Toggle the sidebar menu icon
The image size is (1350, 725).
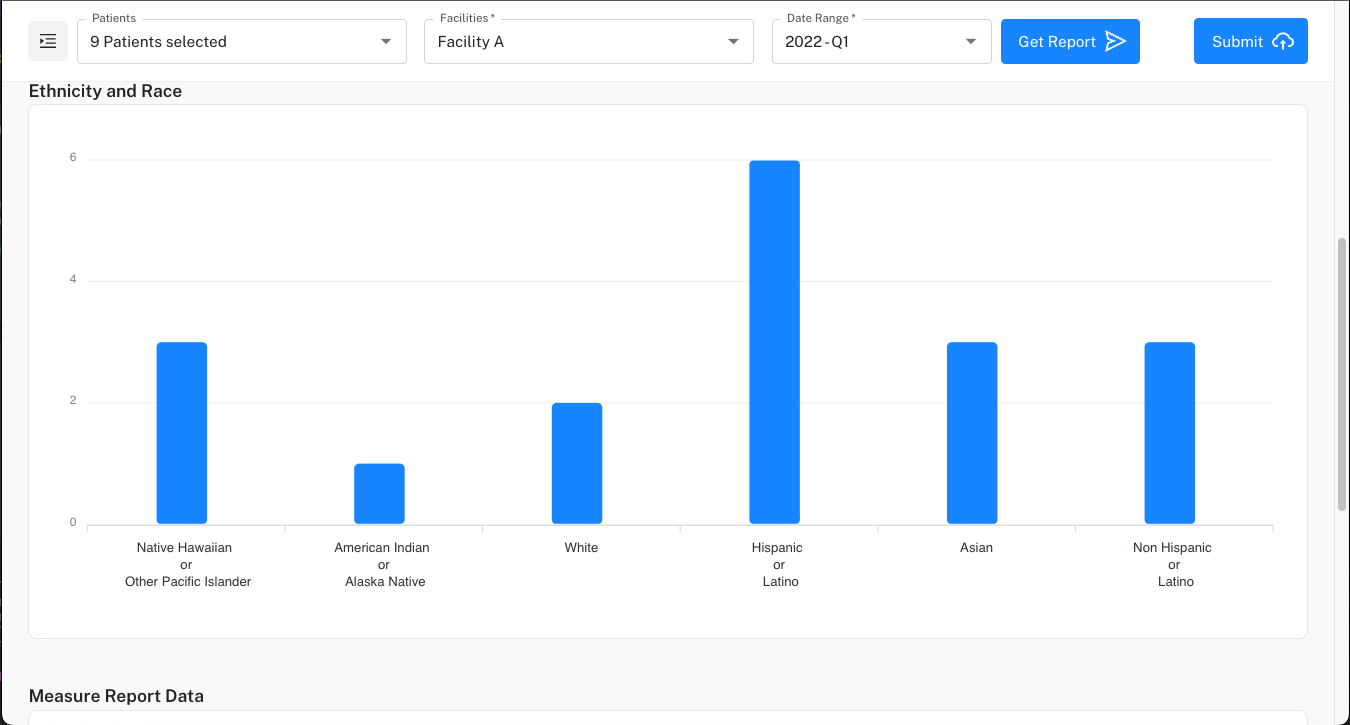[48, 41]
